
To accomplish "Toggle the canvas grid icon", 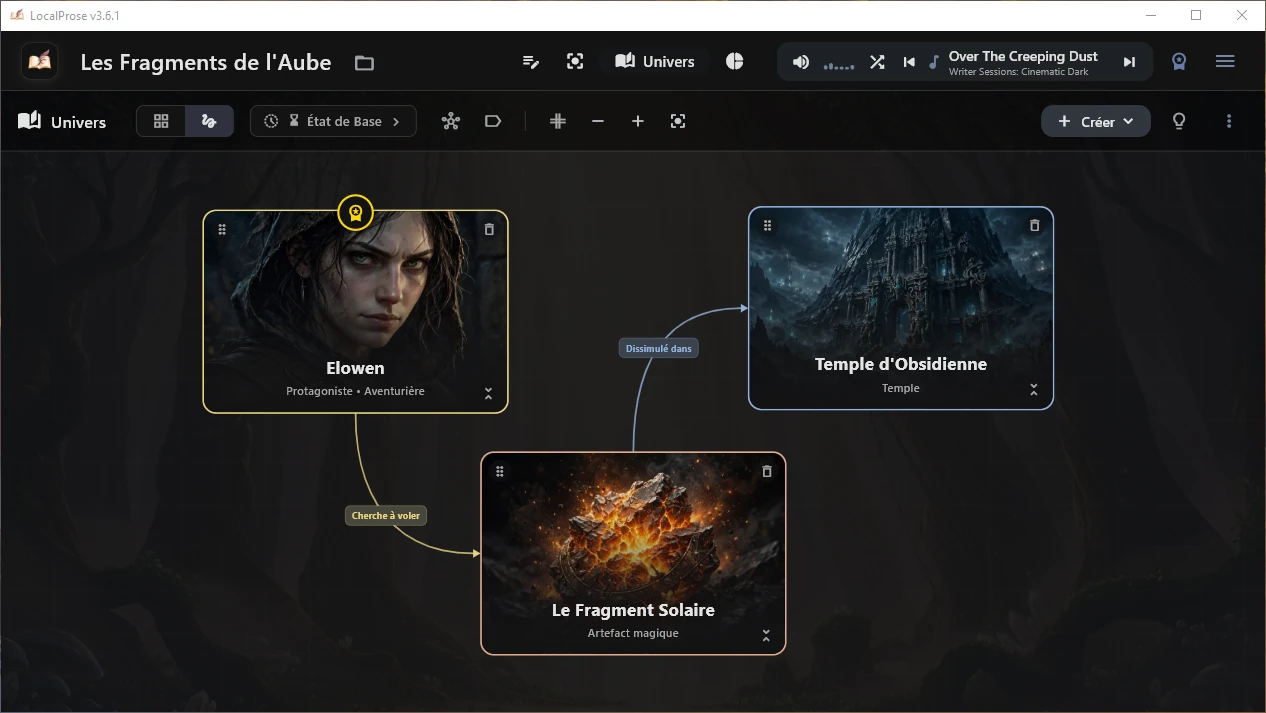I will 558,121.
